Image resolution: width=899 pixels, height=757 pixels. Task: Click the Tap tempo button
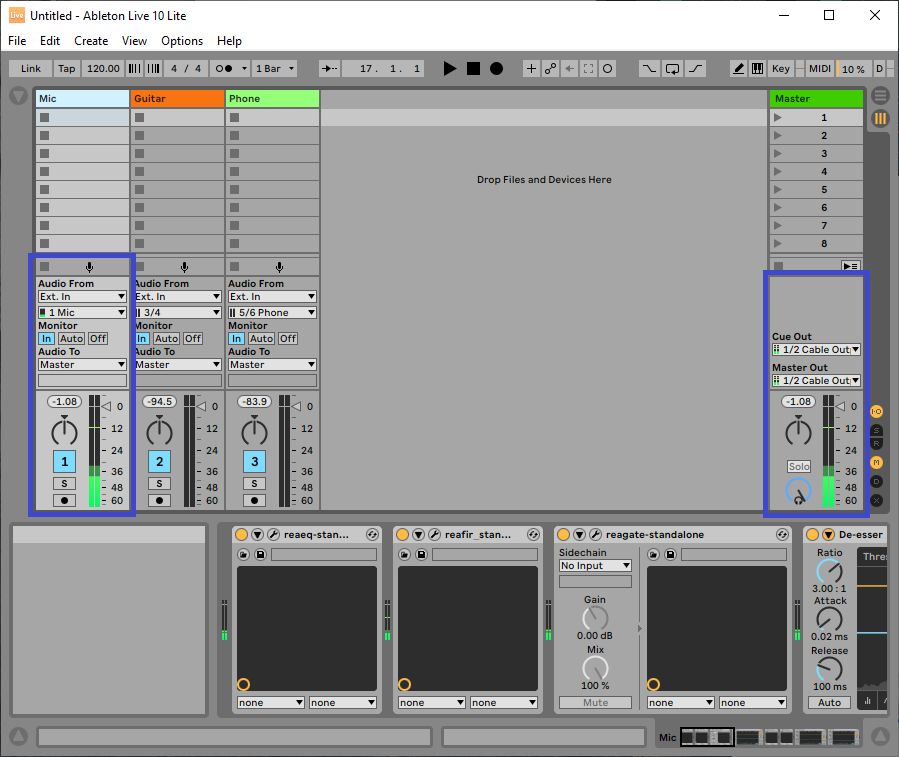click(x=67, y=69)
